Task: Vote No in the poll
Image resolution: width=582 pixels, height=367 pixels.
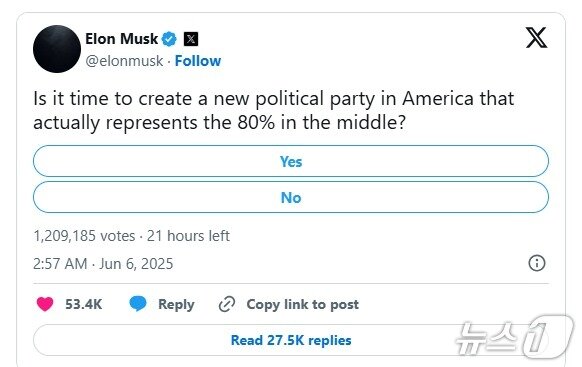Action: coord(291,197)
